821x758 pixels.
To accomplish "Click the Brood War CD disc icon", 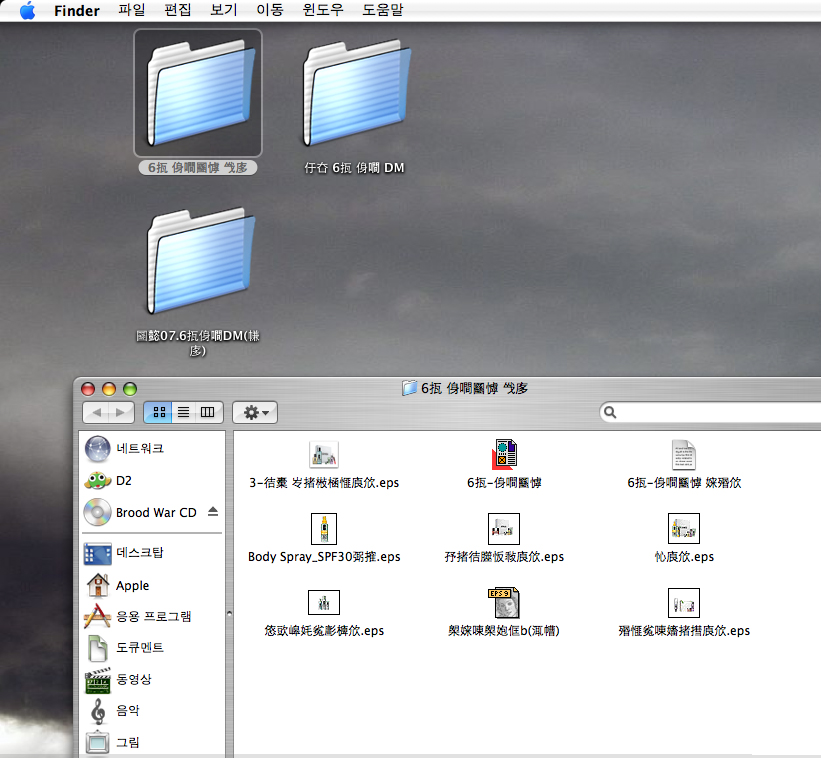I will click(x=98, y=513).
